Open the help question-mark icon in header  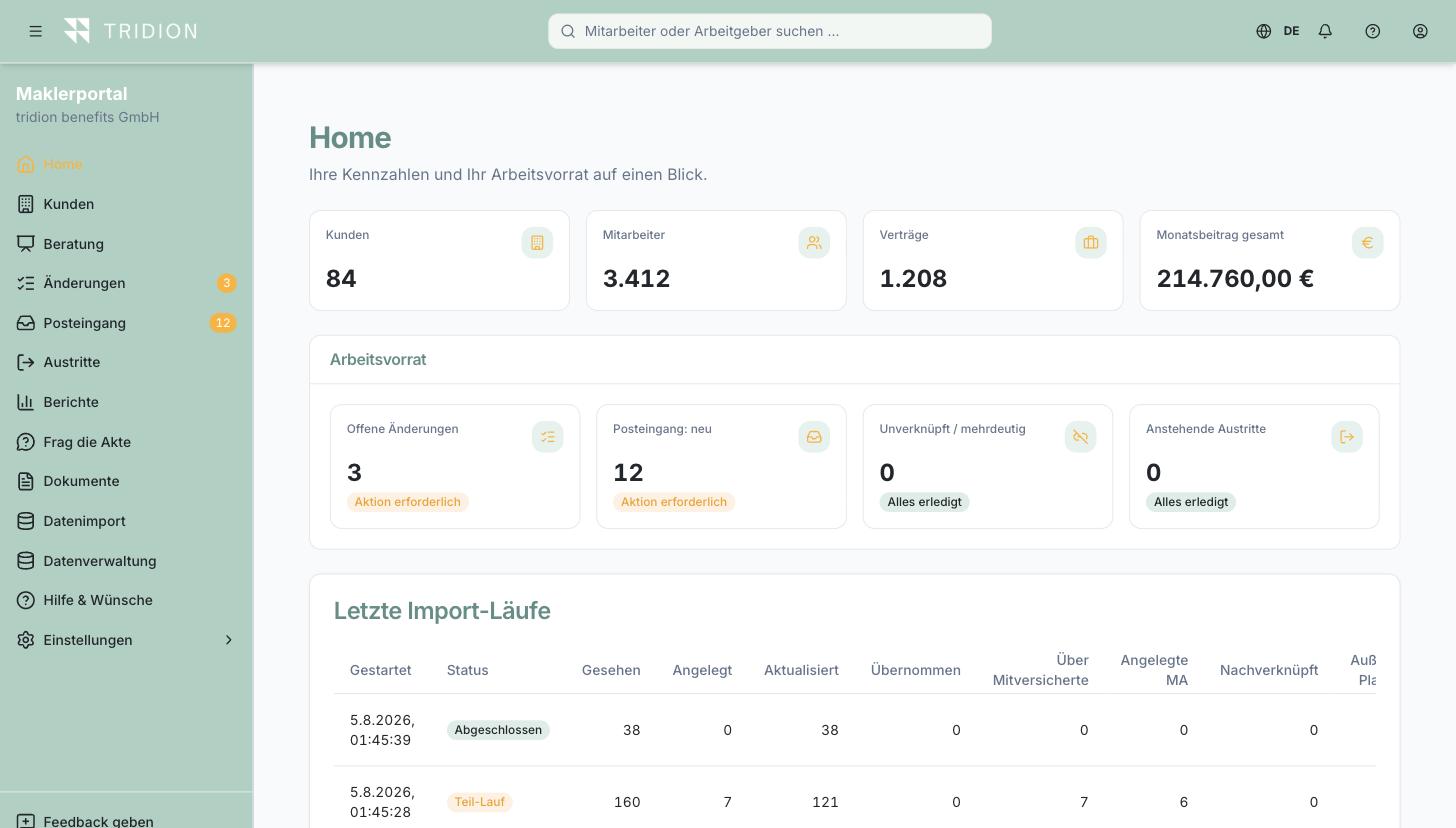(1373, 31)
